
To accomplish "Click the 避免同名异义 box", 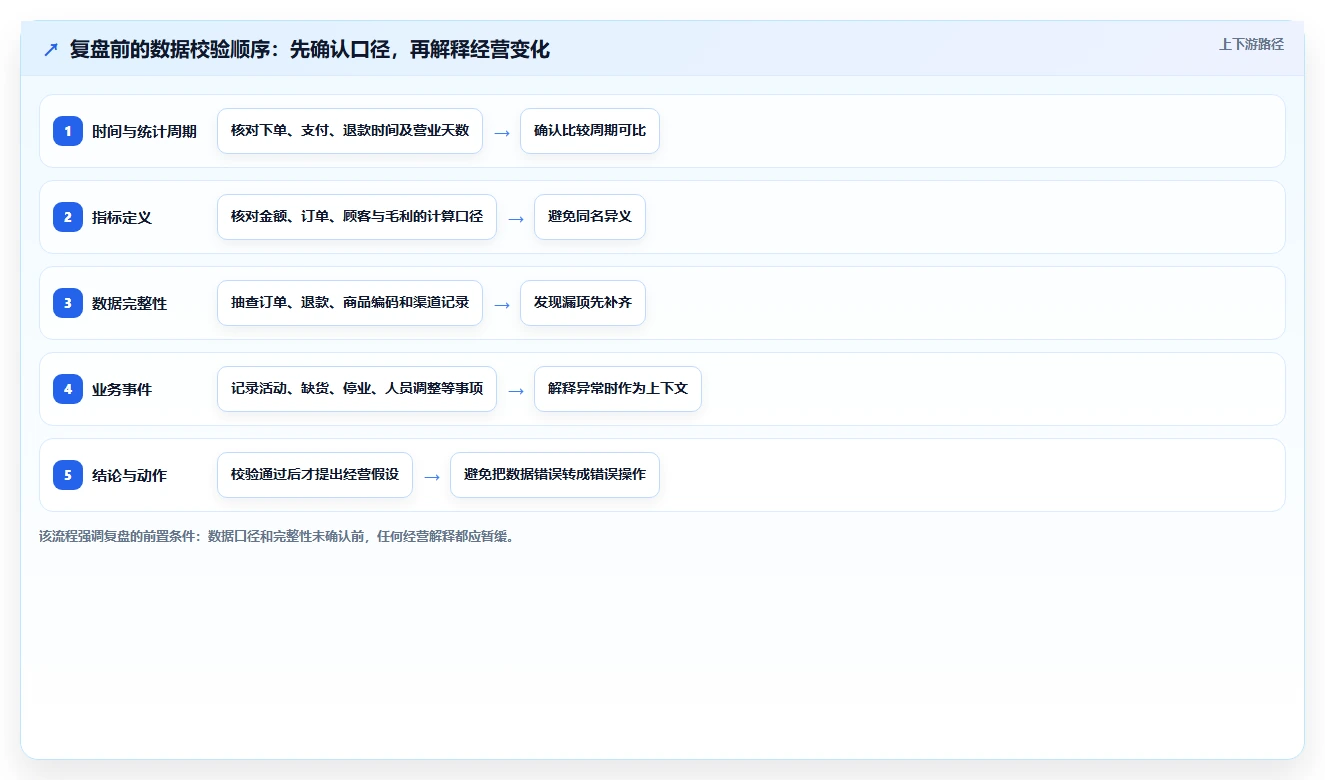I will tap(590, 217).
